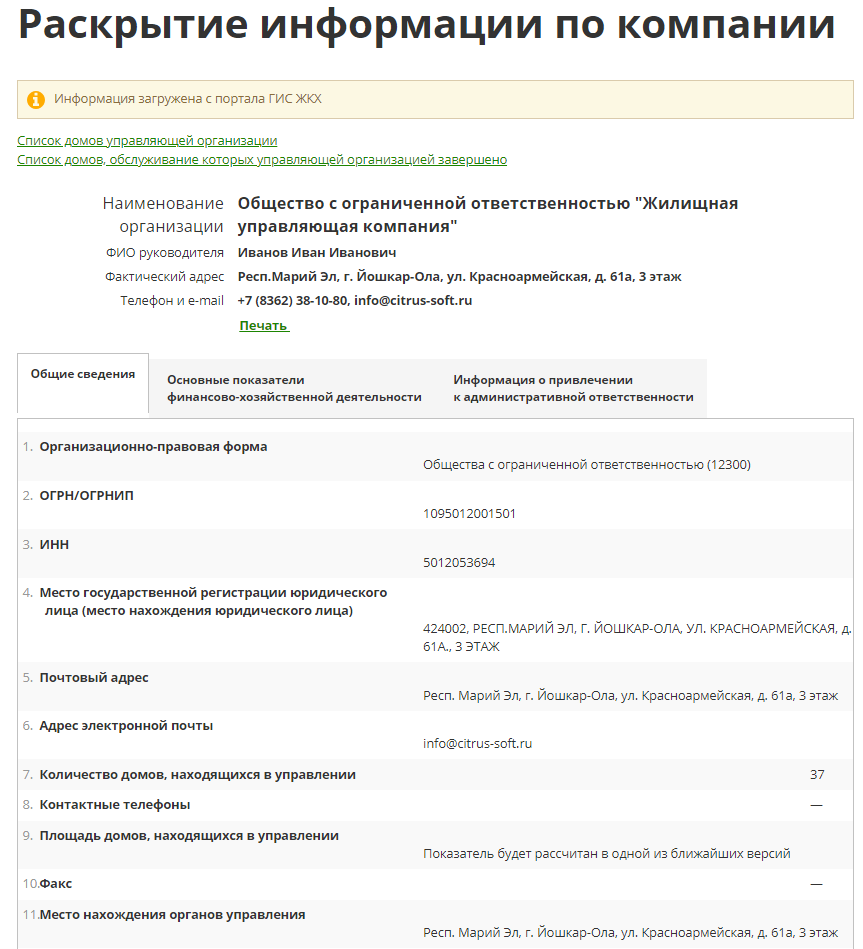Click the notice text "Информация загружена с портала ГИС ЖКХ"
This screenshot has height=949, width=863.
pyautogui.click(x=188, y=99)
